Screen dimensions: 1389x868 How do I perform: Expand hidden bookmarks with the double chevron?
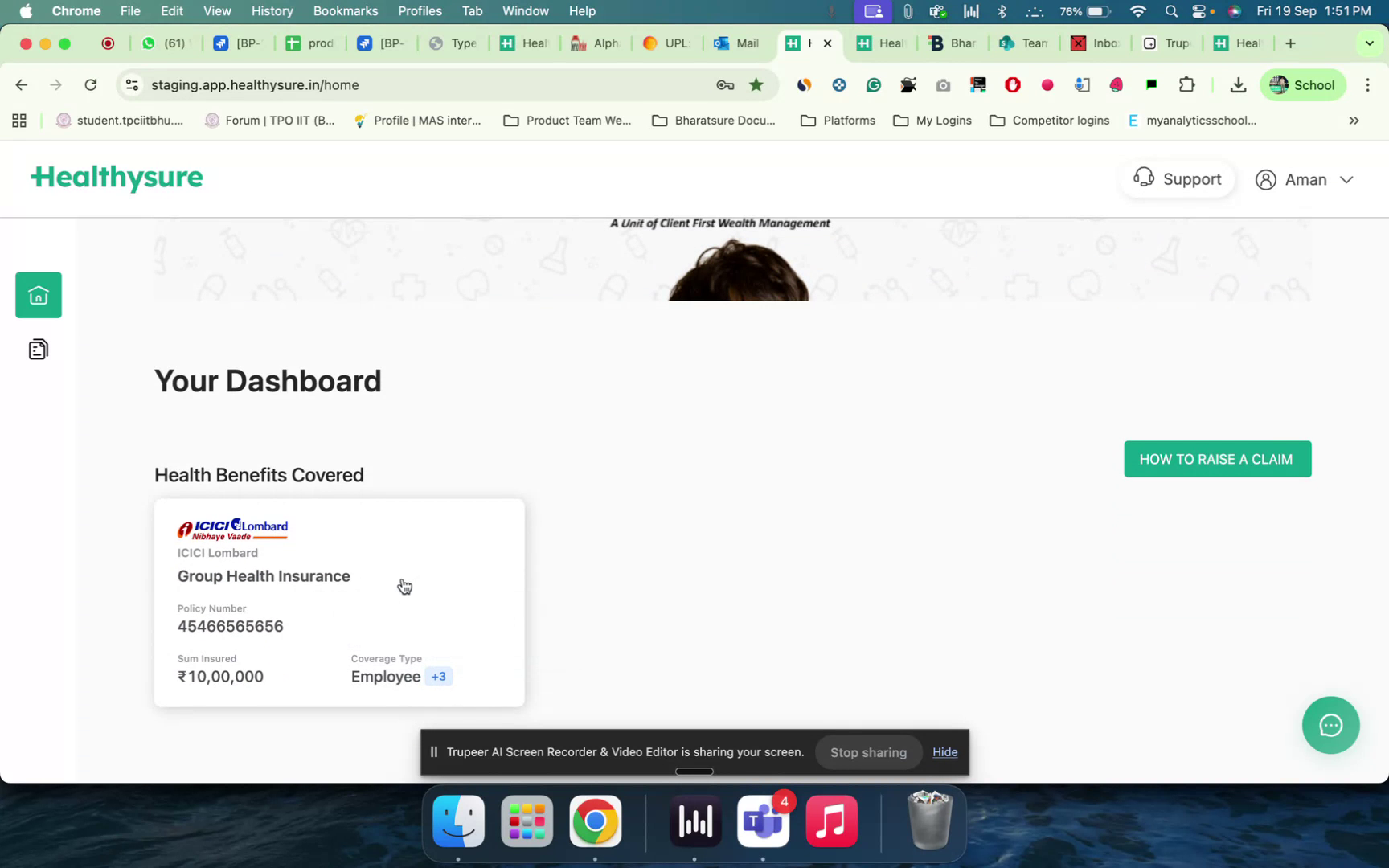pos(1354,121)
